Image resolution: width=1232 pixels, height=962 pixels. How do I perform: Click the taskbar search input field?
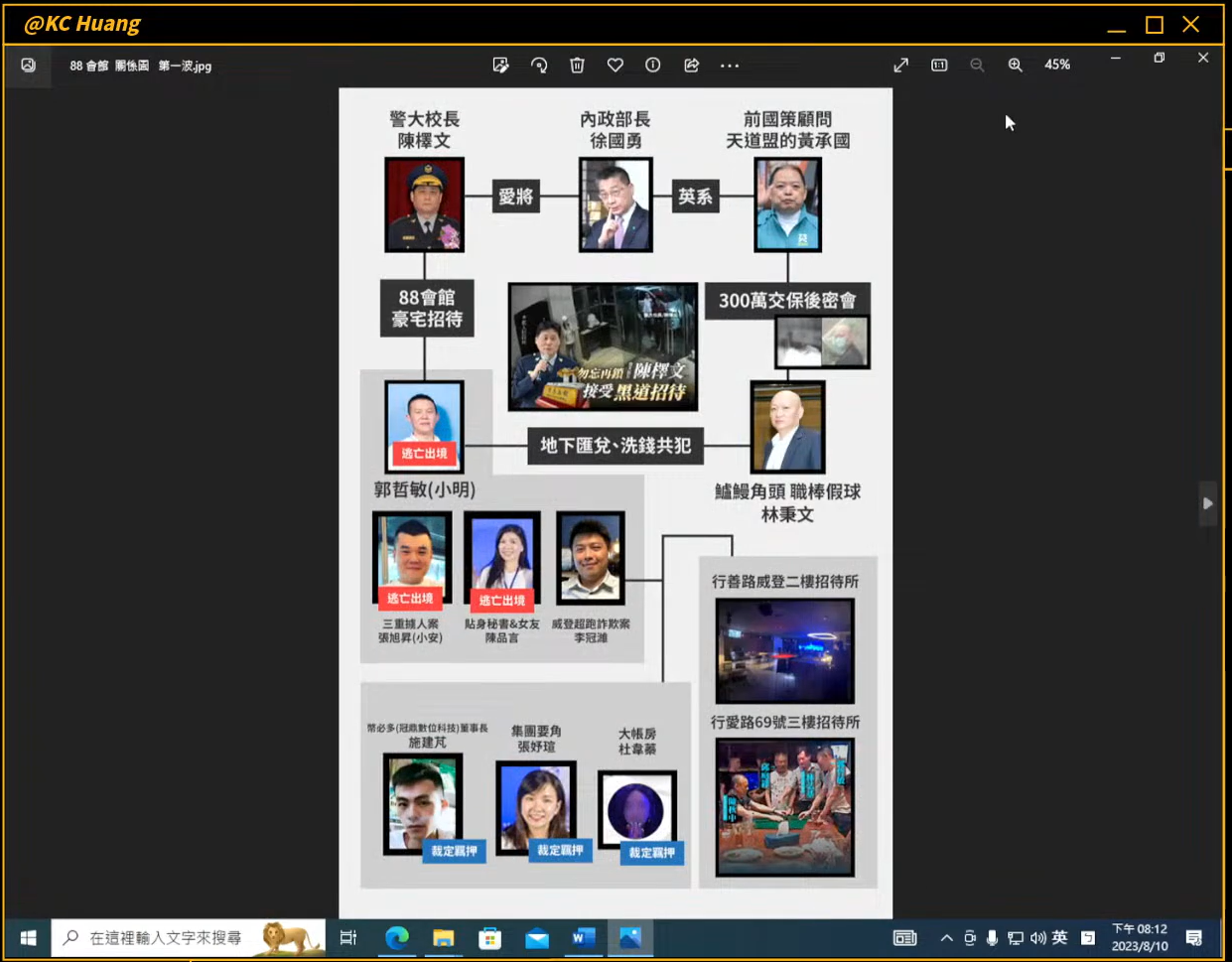pyautogui.click(x=165, y=938)
